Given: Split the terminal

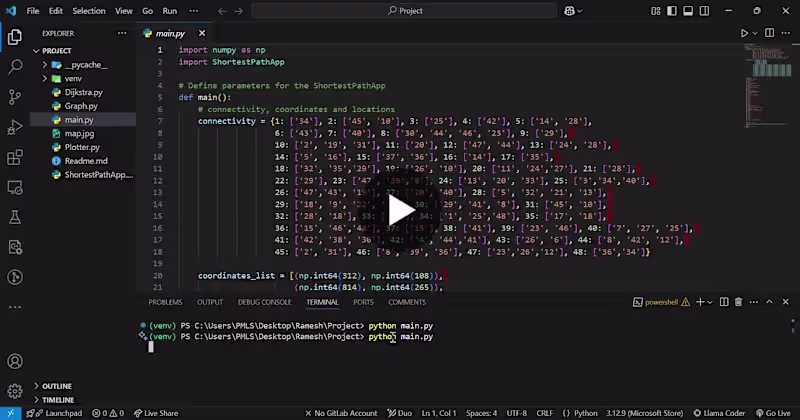Looking at the screenshot, I should tap(724, 302).
